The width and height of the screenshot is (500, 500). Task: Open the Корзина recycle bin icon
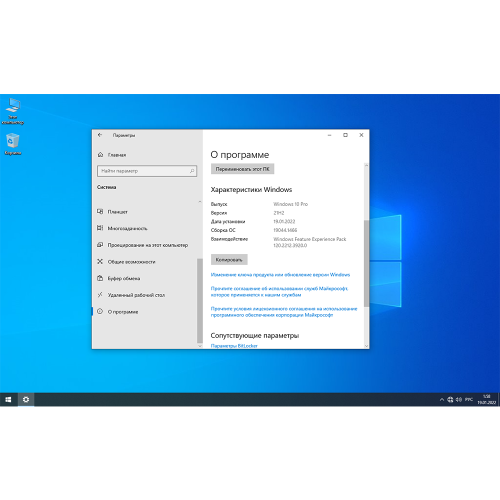click(x=13, y=144)
